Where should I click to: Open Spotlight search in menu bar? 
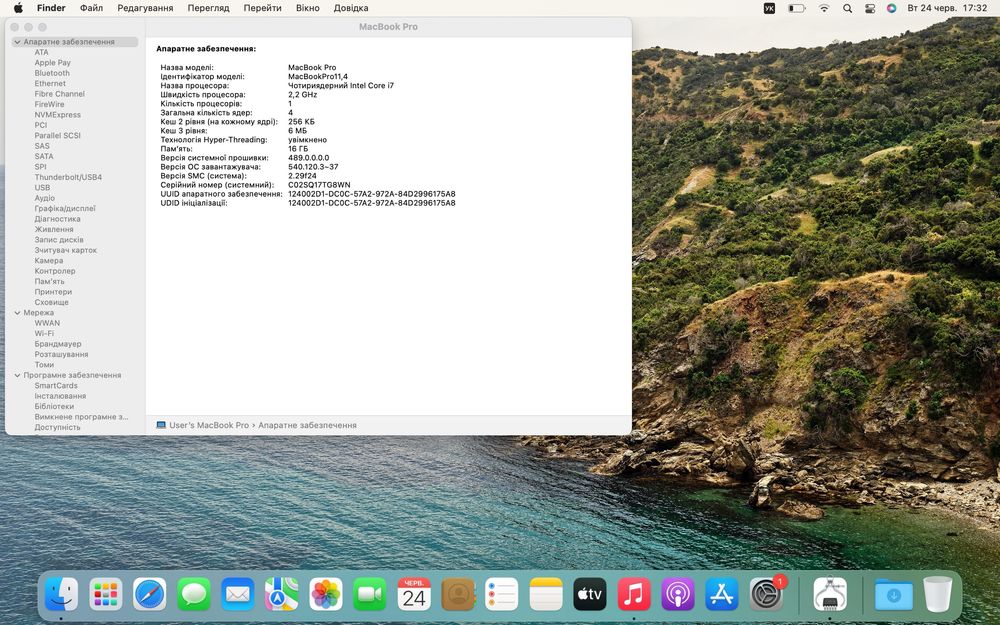point(847,8)
